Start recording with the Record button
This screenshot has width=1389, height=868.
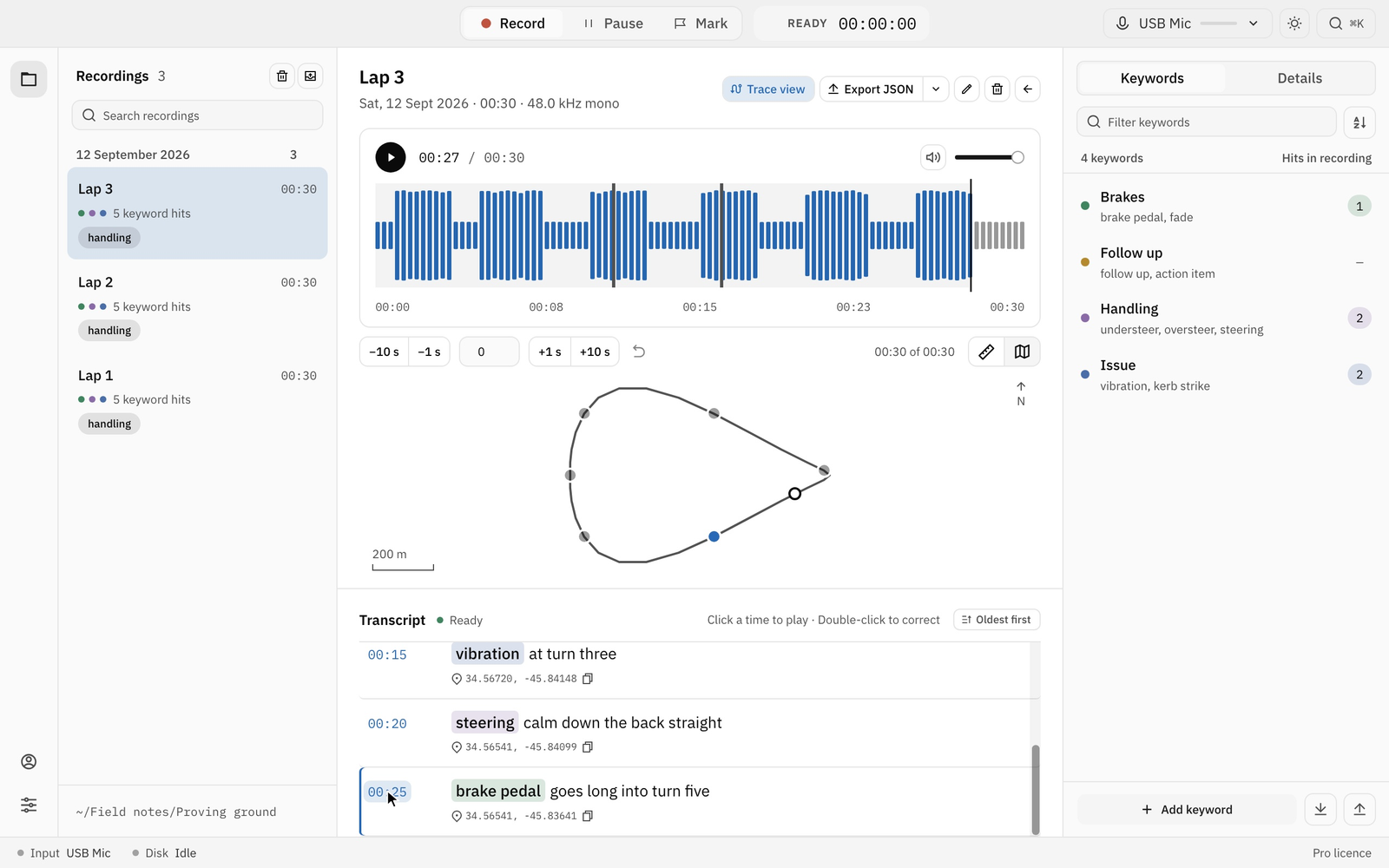tap(513, 23)
